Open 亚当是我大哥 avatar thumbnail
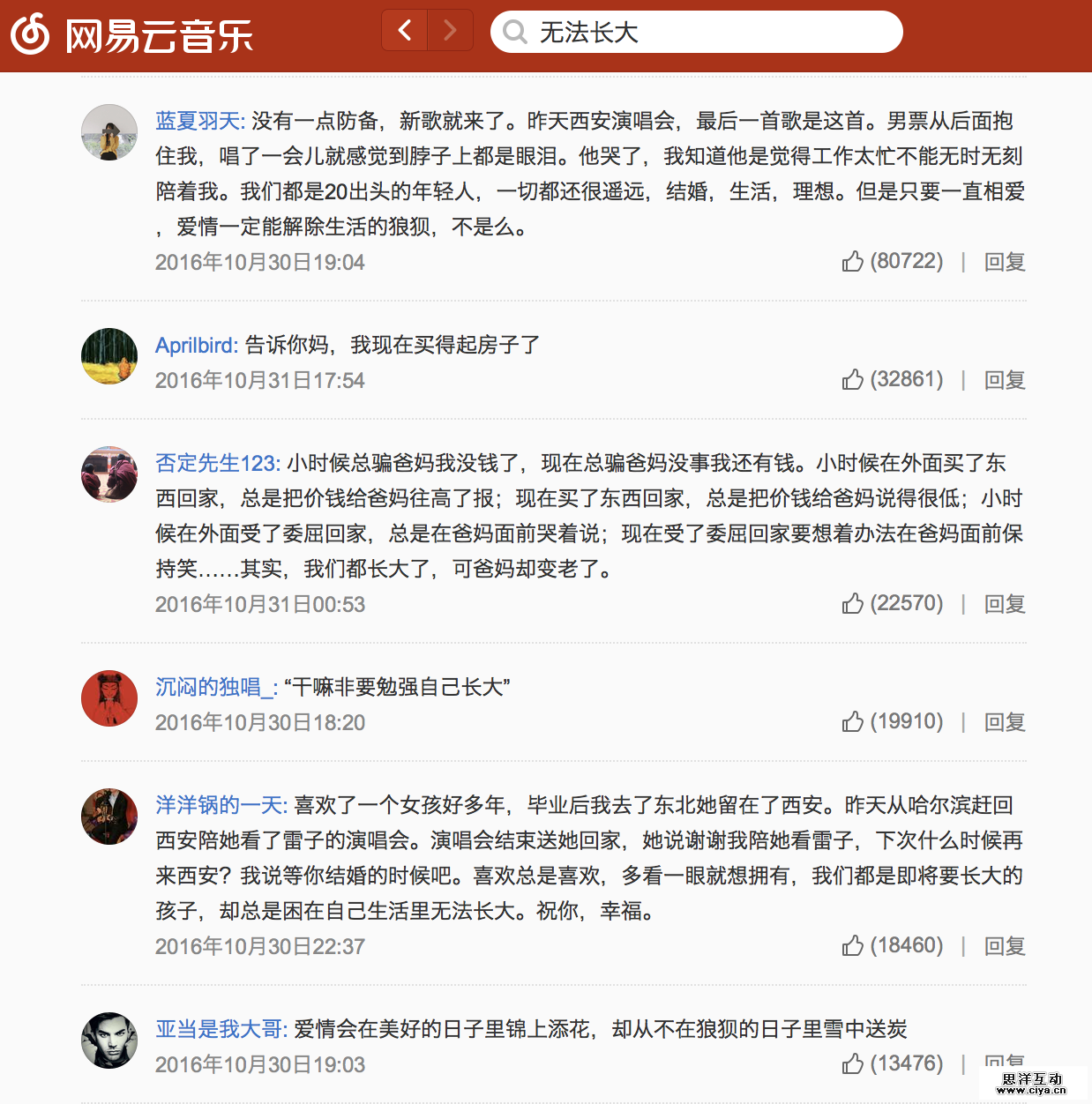Screen dimensions: 1092x1104 [109, 1041]
